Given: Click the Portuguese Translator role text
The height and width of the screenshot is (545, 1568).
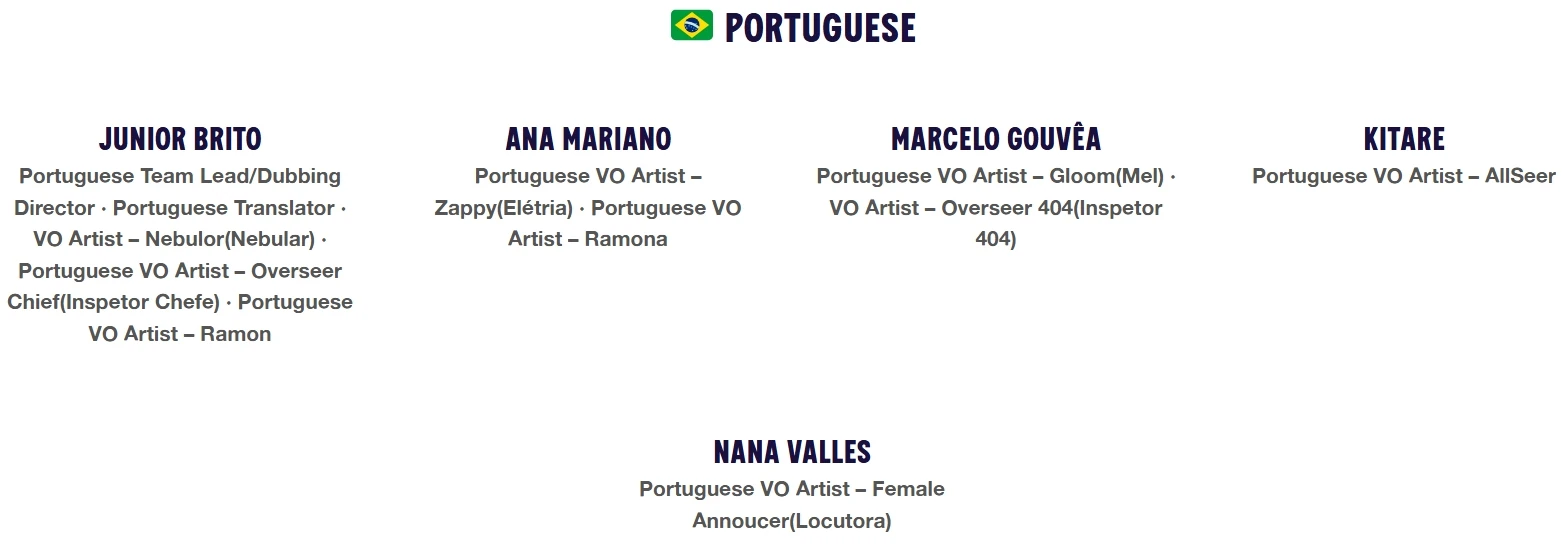Looking at the screenshot, I should pyautogui.click(x=224, y=208).
